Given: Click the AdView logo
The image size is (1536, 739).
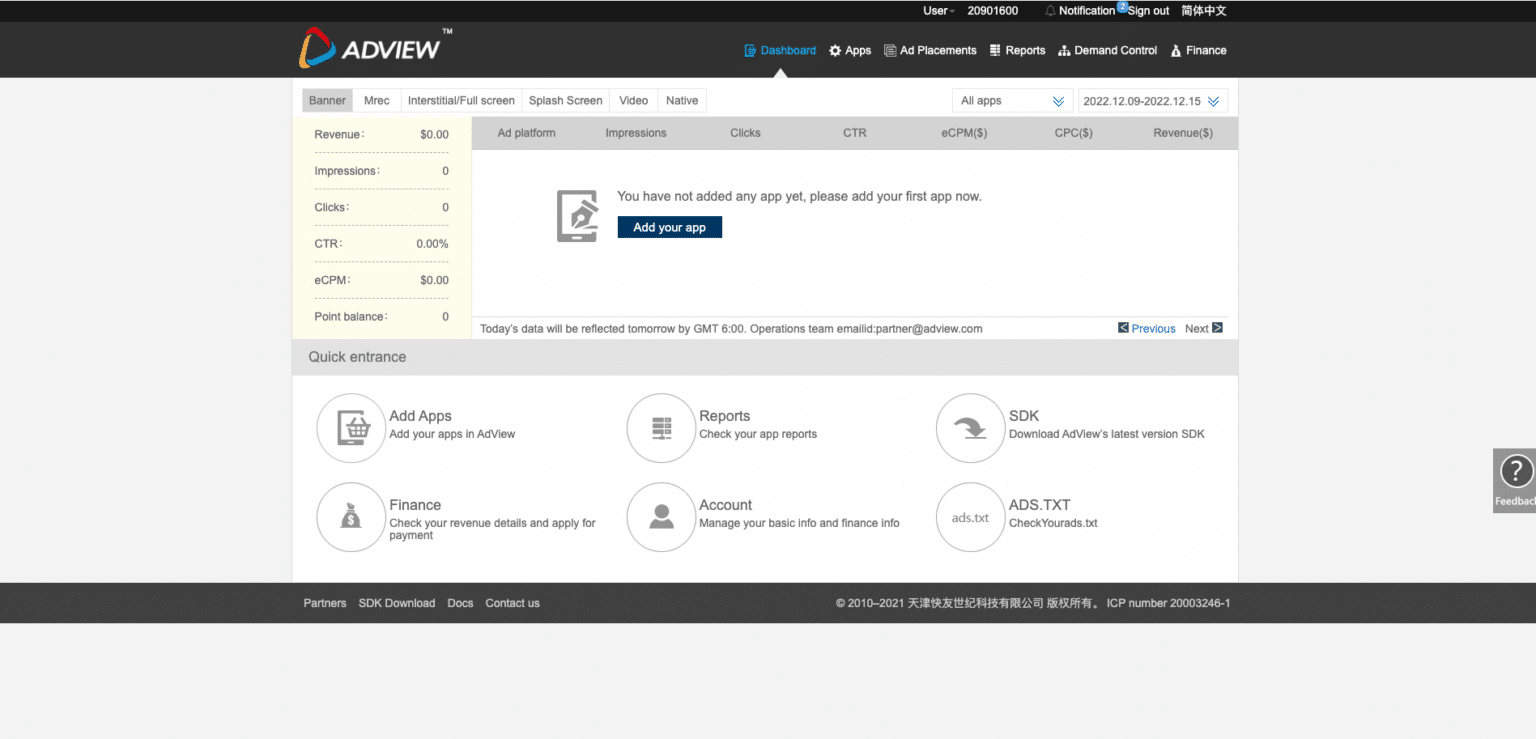Looking at the screenshot, I should [370, 48].
